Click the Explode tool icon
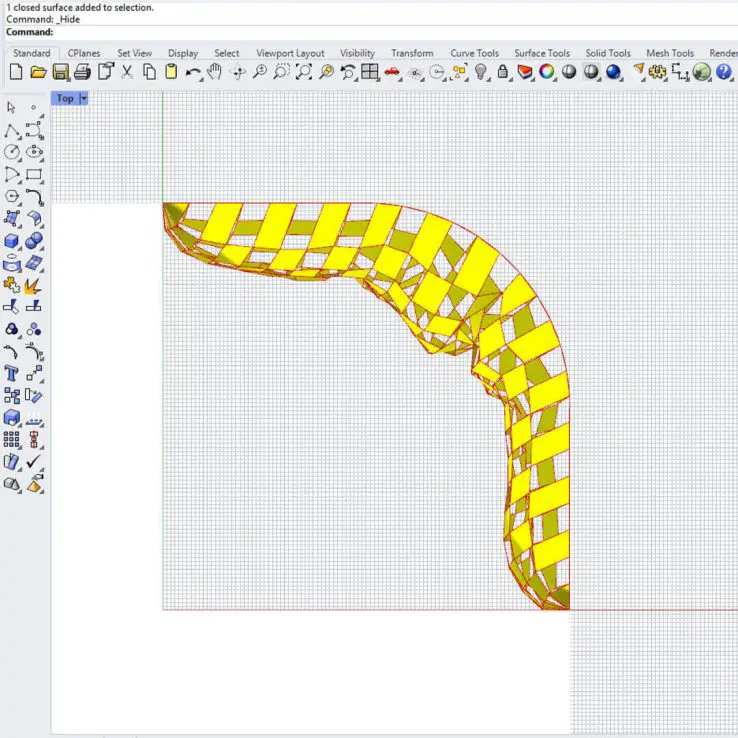This screenshot has height=738, width=738. (34, 285)
